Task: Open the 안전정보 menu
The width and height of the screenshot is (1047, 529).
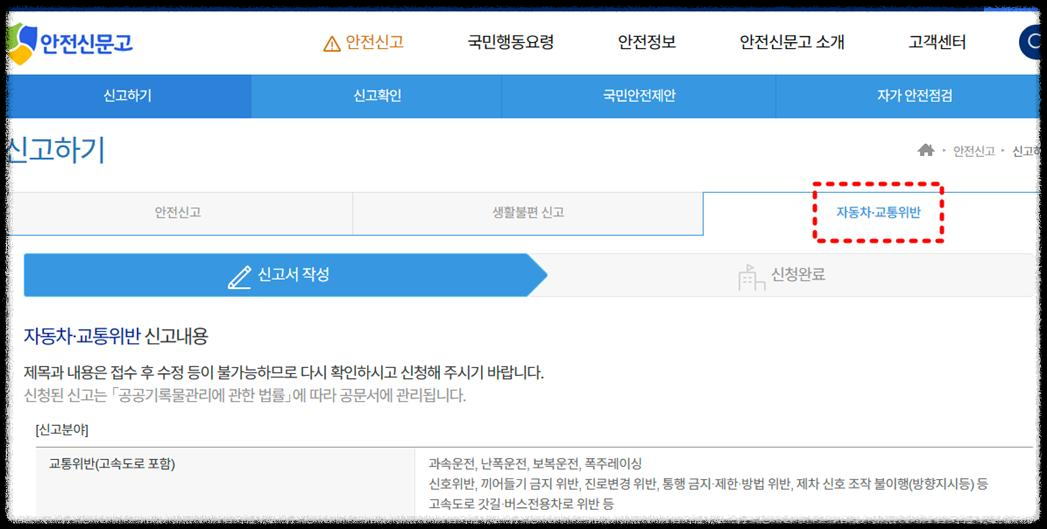Action: click(647, 43)
